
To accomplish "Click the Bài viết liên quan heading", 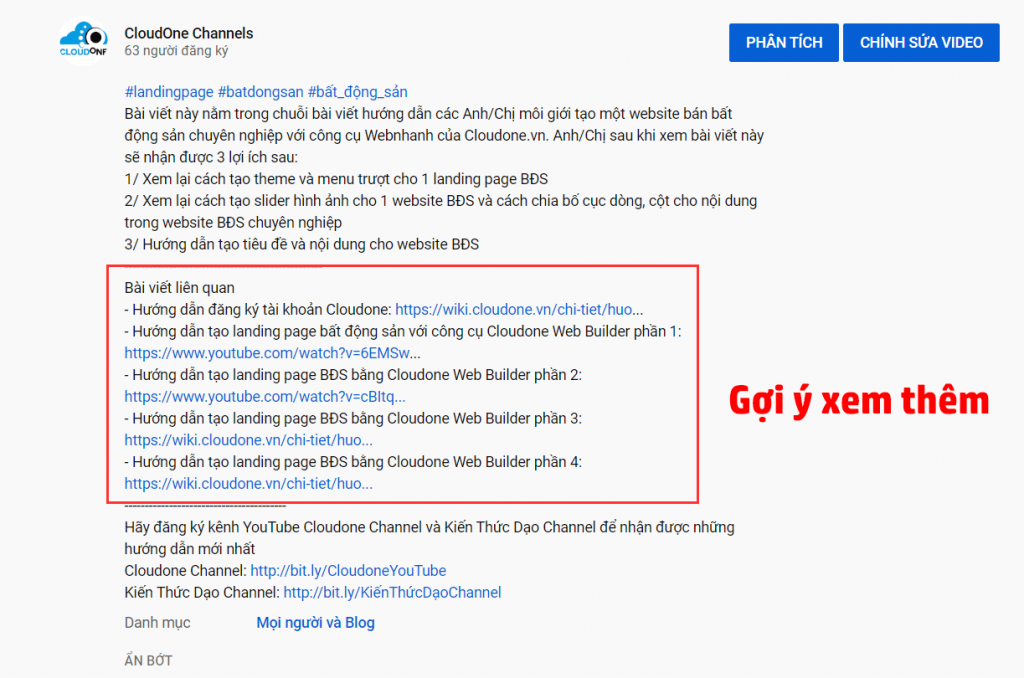I will click(180, 288).
